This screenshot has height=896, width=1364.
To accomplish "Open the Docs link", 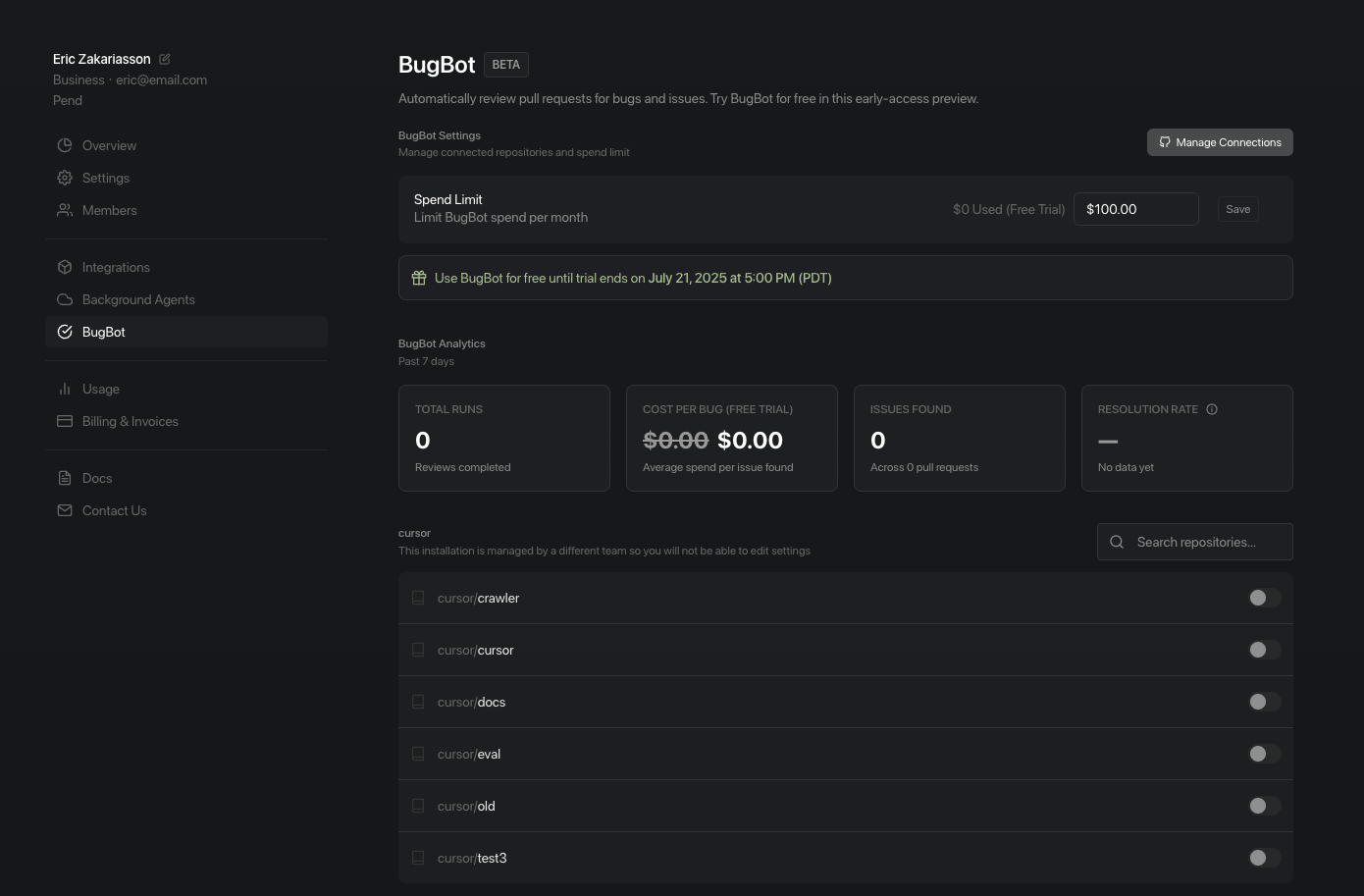I will pyautogui.click(x=186, y=478).
